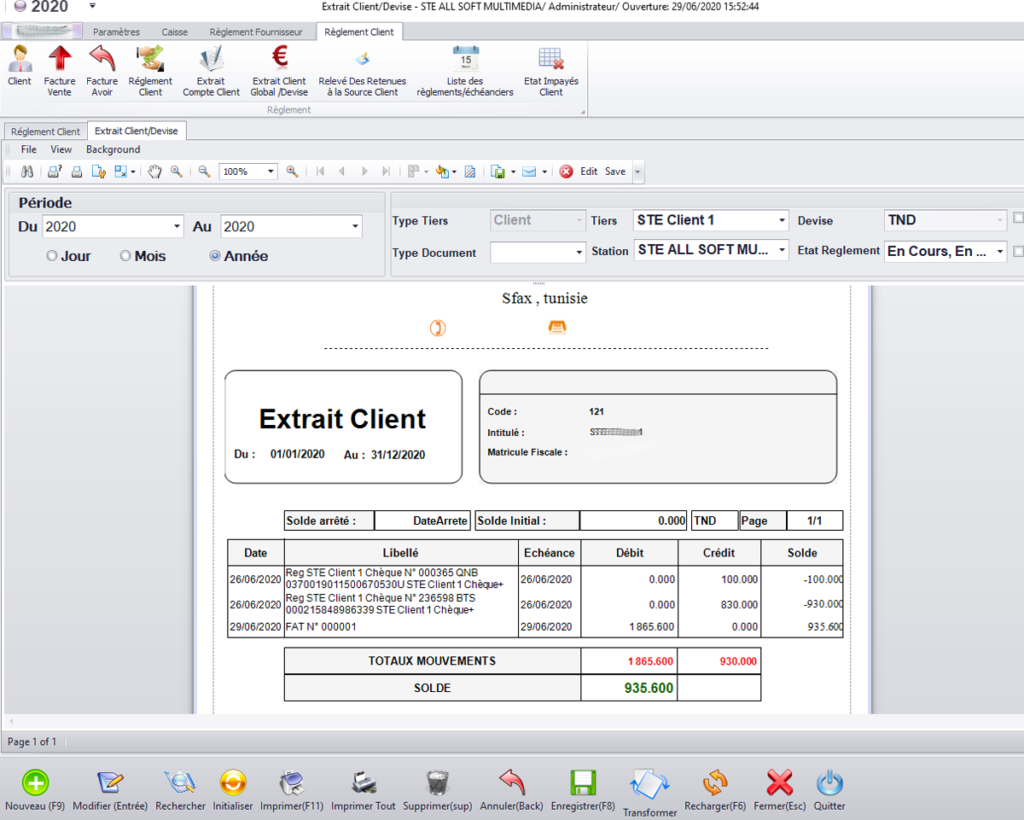This screenshot has height=820, width=1024.
Task: Click the print dialog icon with question mark
Action: (55, 172)
